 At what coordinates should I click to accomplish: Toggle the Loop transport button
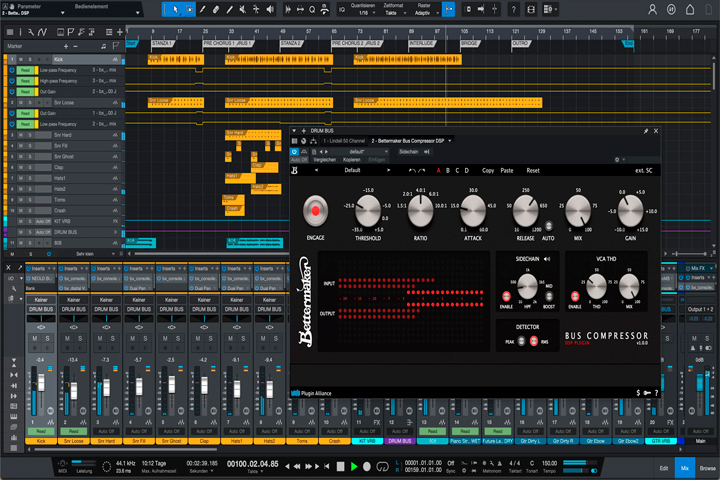(x=382, y=467)
